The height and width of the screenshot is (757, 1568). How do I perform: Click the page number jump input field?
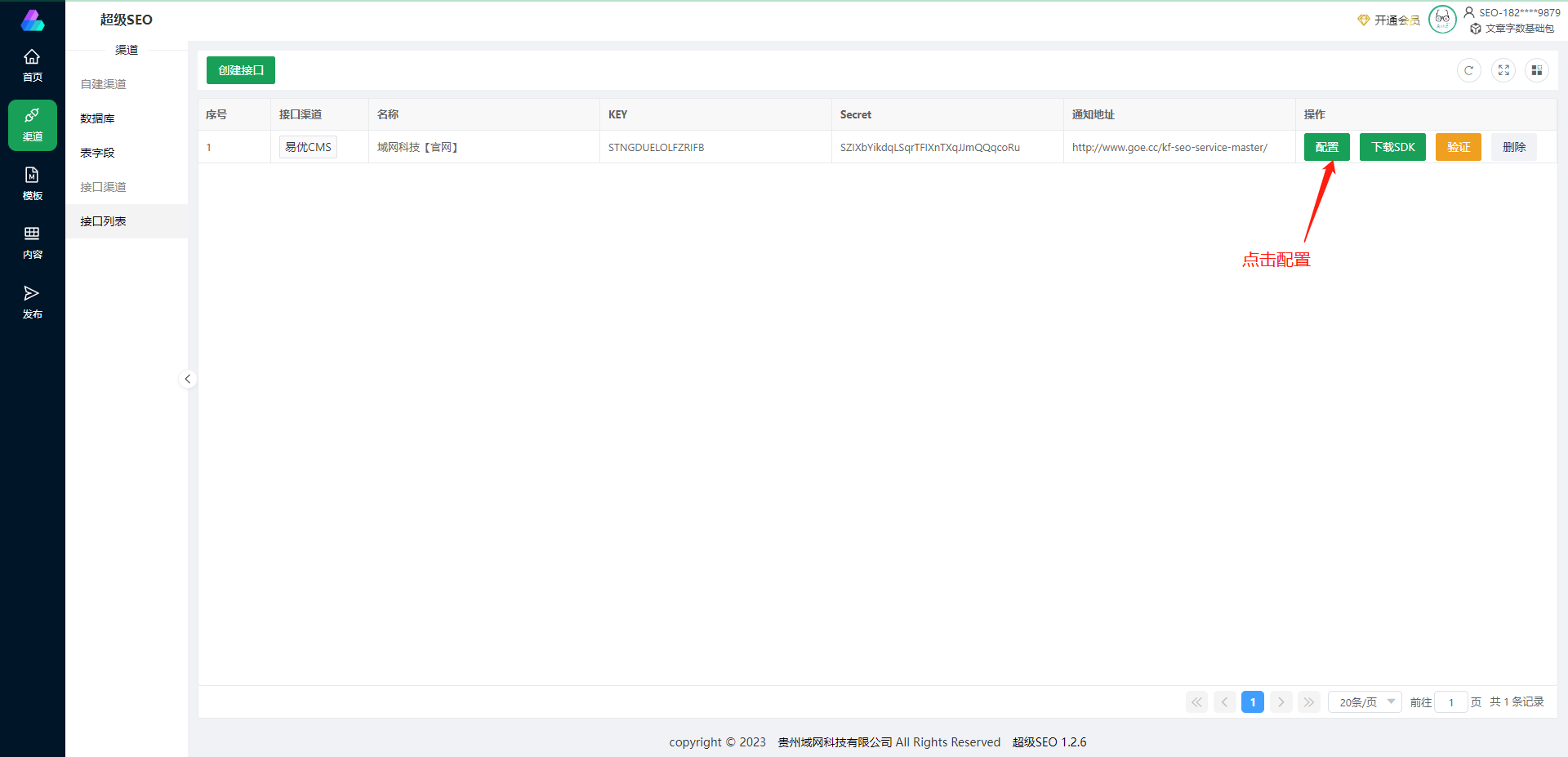[1450, 702]
